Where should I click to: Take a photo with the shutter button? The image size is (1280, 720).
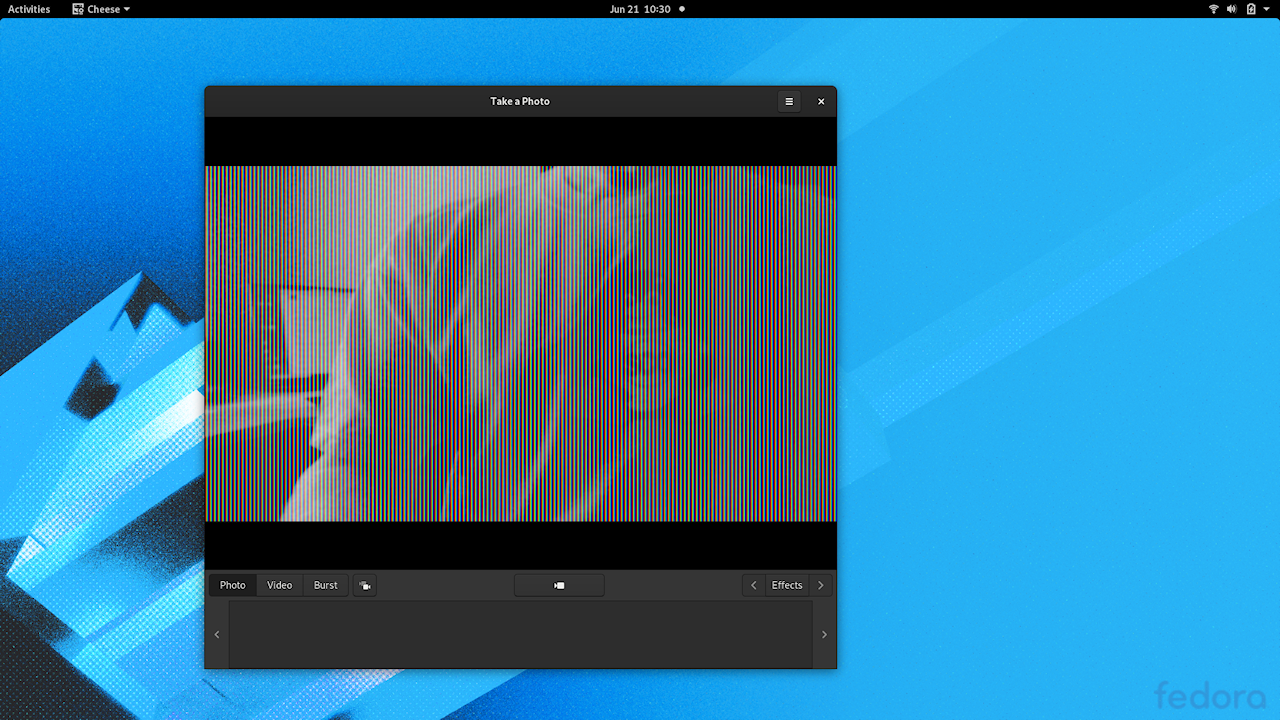(x=559, y=585)
